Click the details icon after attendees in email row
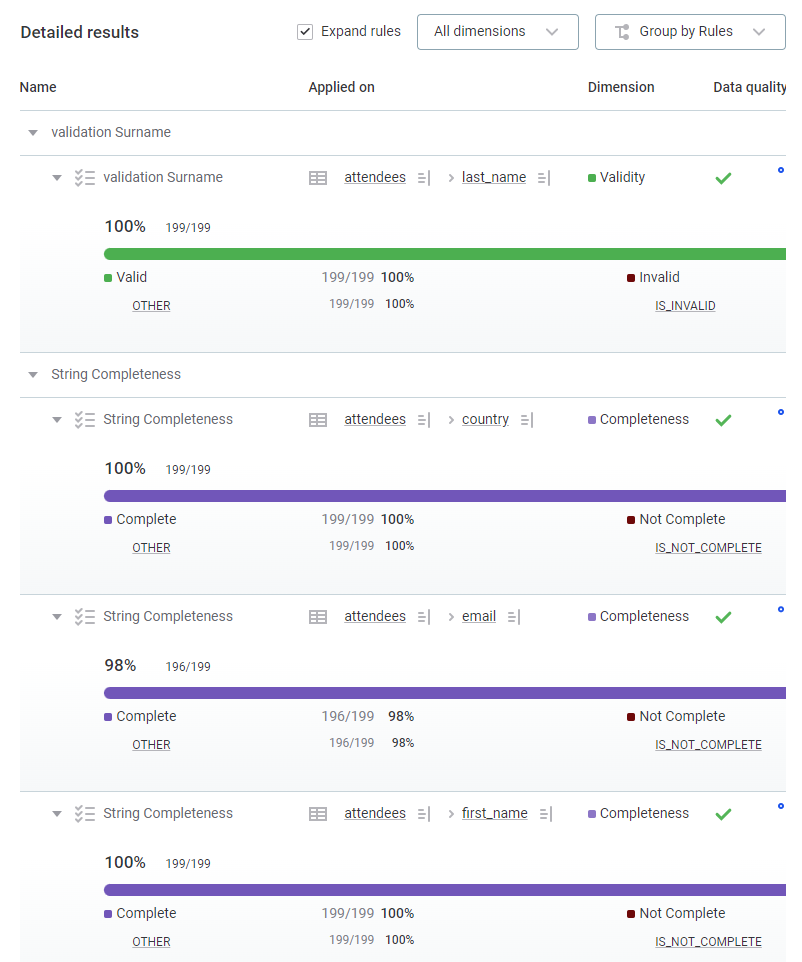 [x=423, y=617]
